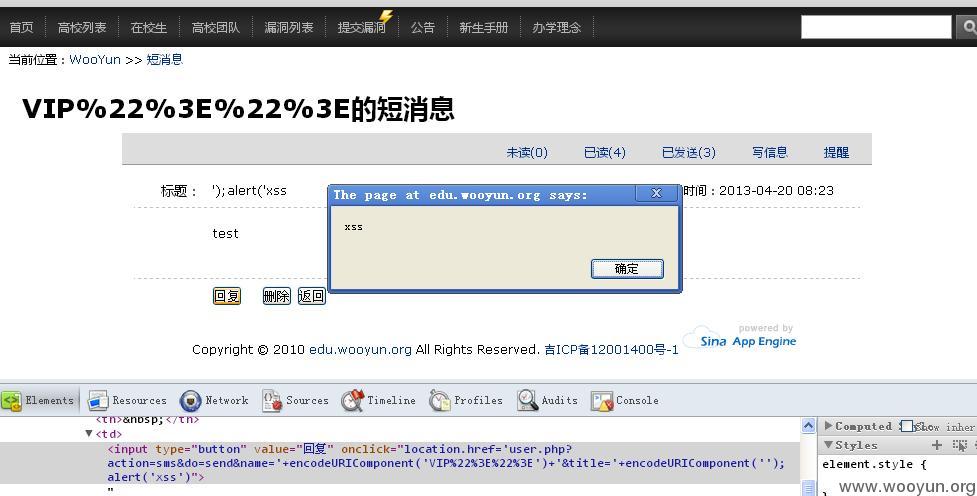Open 办学理念 navigation item
Viewport: 977px width, 496px height.
coord(556,27)
